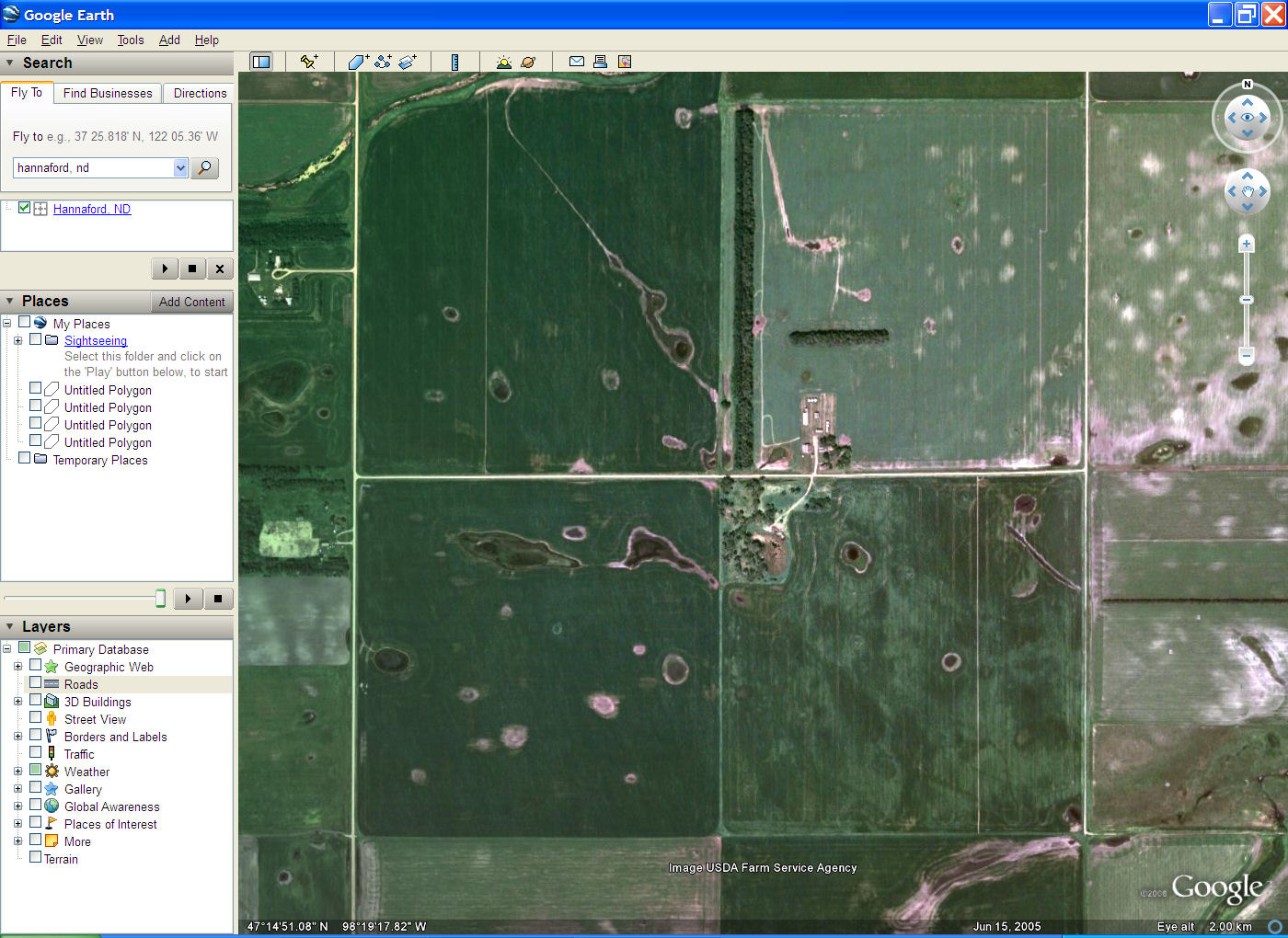Screen dimensions: 1288x938
Task: Collapse the Layers panel triangle
Action: [10, 626]
